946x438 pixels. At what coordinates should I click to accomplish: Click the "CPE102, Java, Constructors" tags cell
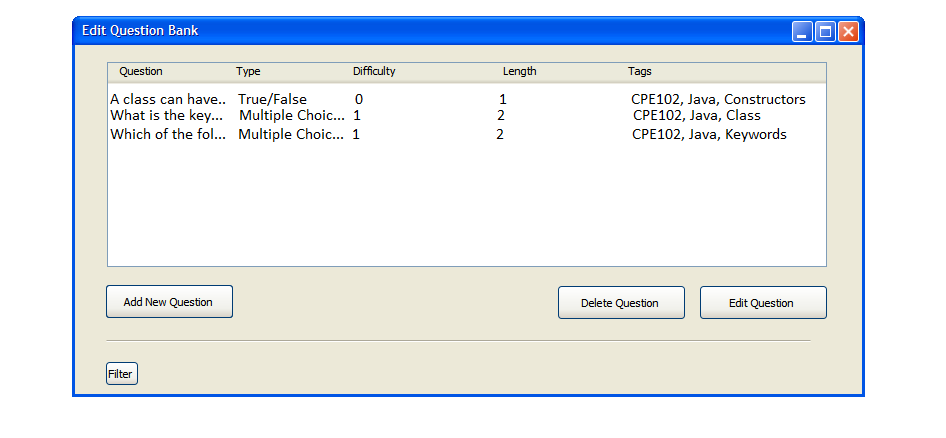[718, 100]
